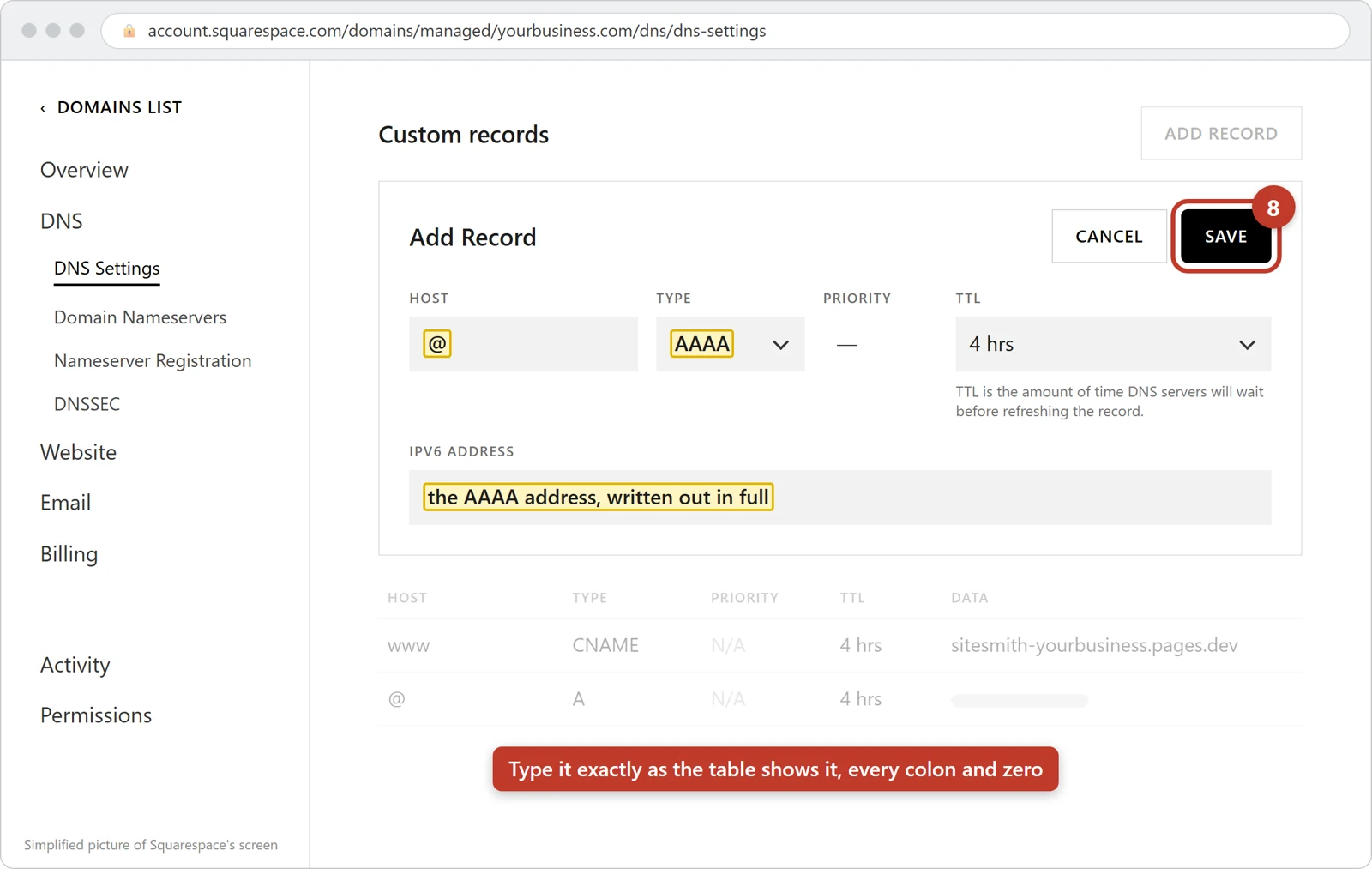Click the Host input field
The image size is (1372, 869).
523,344
